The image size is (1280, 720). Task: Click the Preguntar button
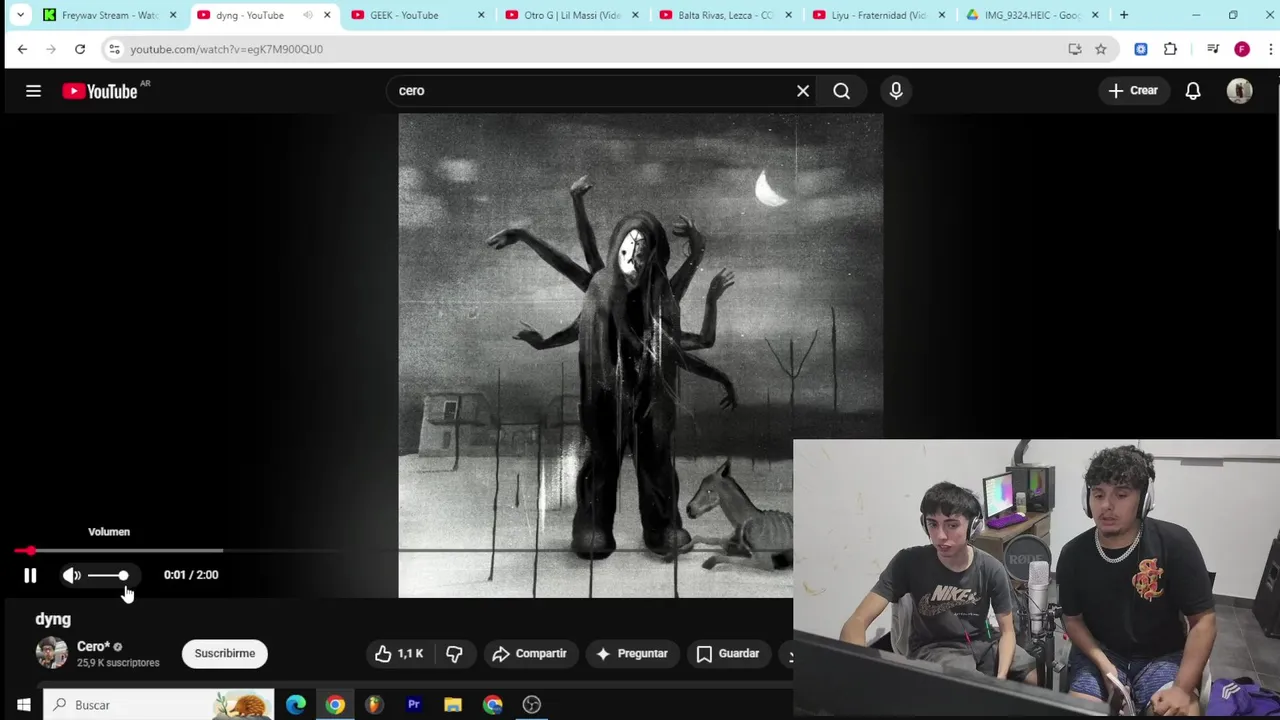click(x=632, y=654)
